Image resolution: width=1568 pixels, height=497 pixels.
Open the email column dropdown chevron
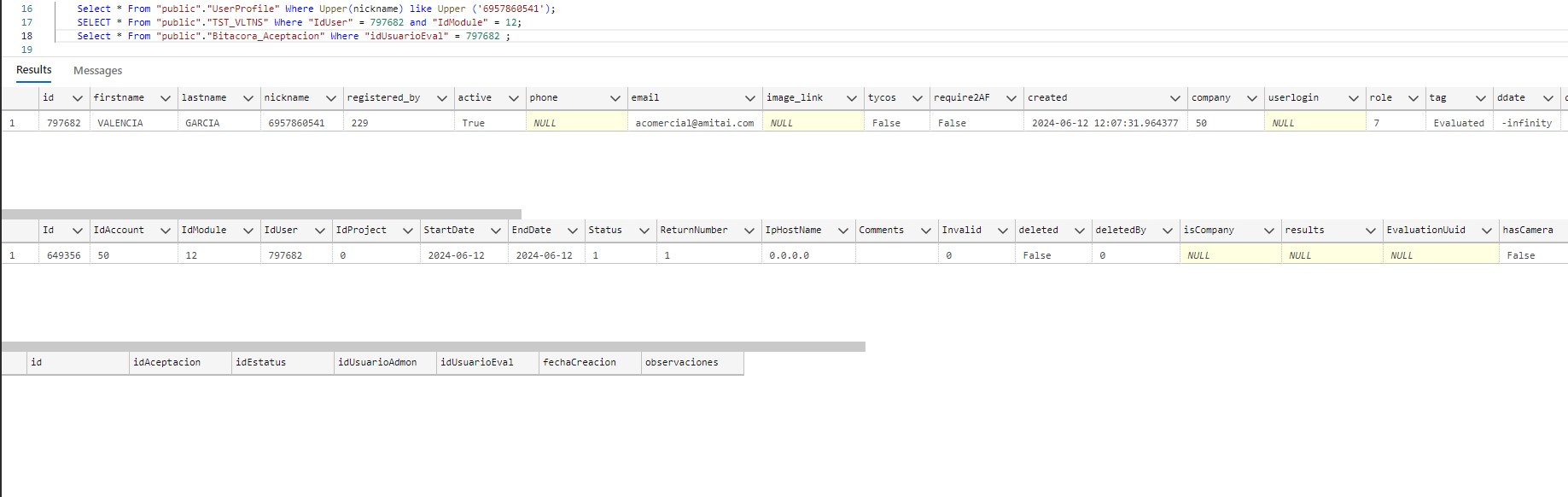749,98
